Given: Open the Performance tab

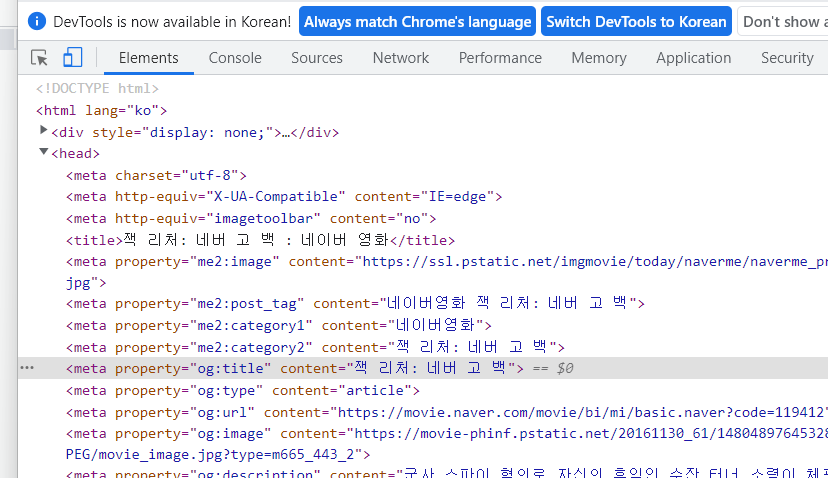Looking at the screenshot, I should click(500, 58).
